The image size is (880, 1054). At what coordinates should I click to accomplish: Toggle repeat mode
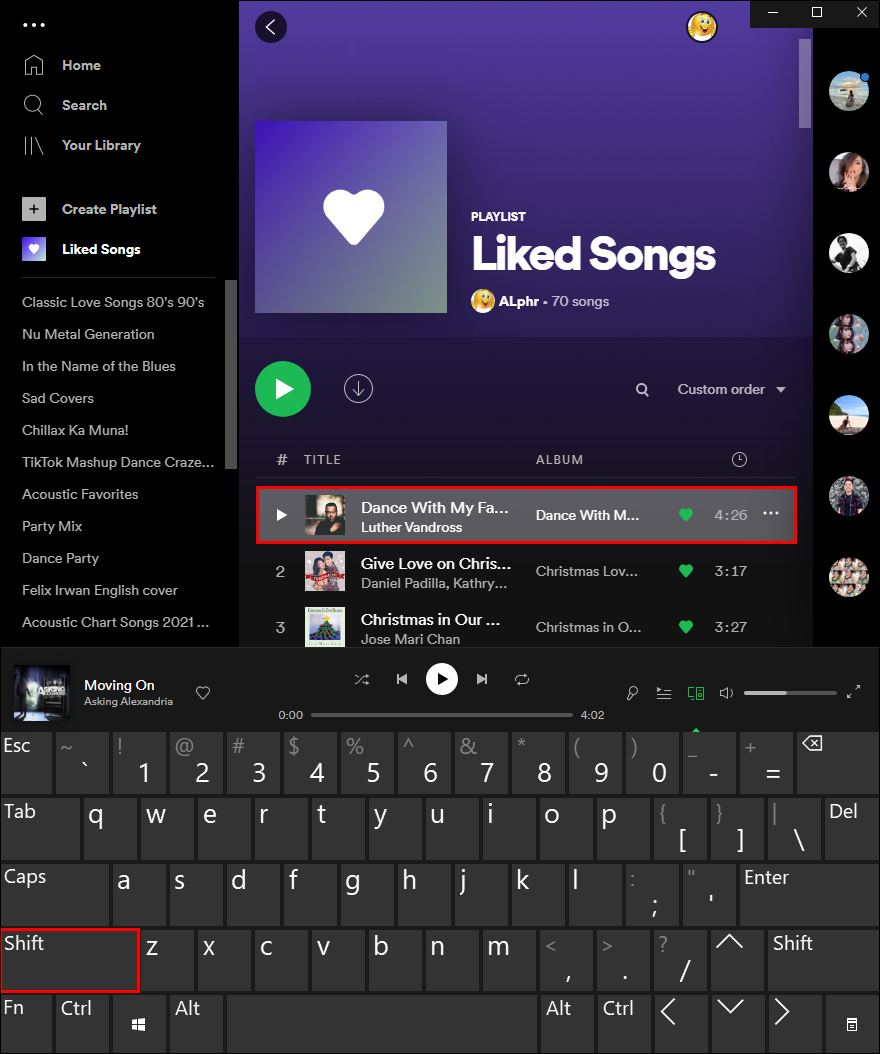pos(522,679)
